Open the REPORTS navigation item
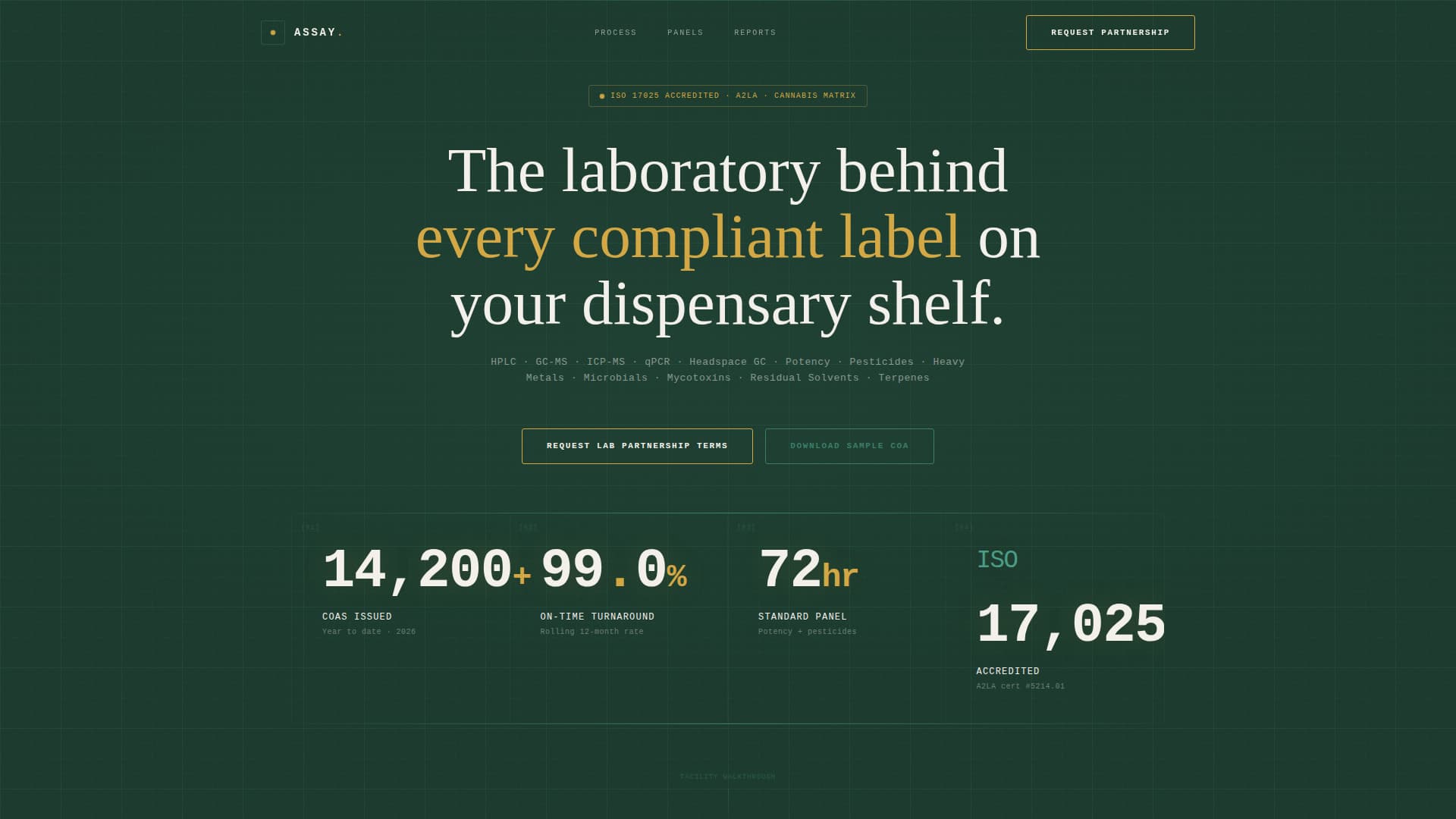 click(755, 33)
